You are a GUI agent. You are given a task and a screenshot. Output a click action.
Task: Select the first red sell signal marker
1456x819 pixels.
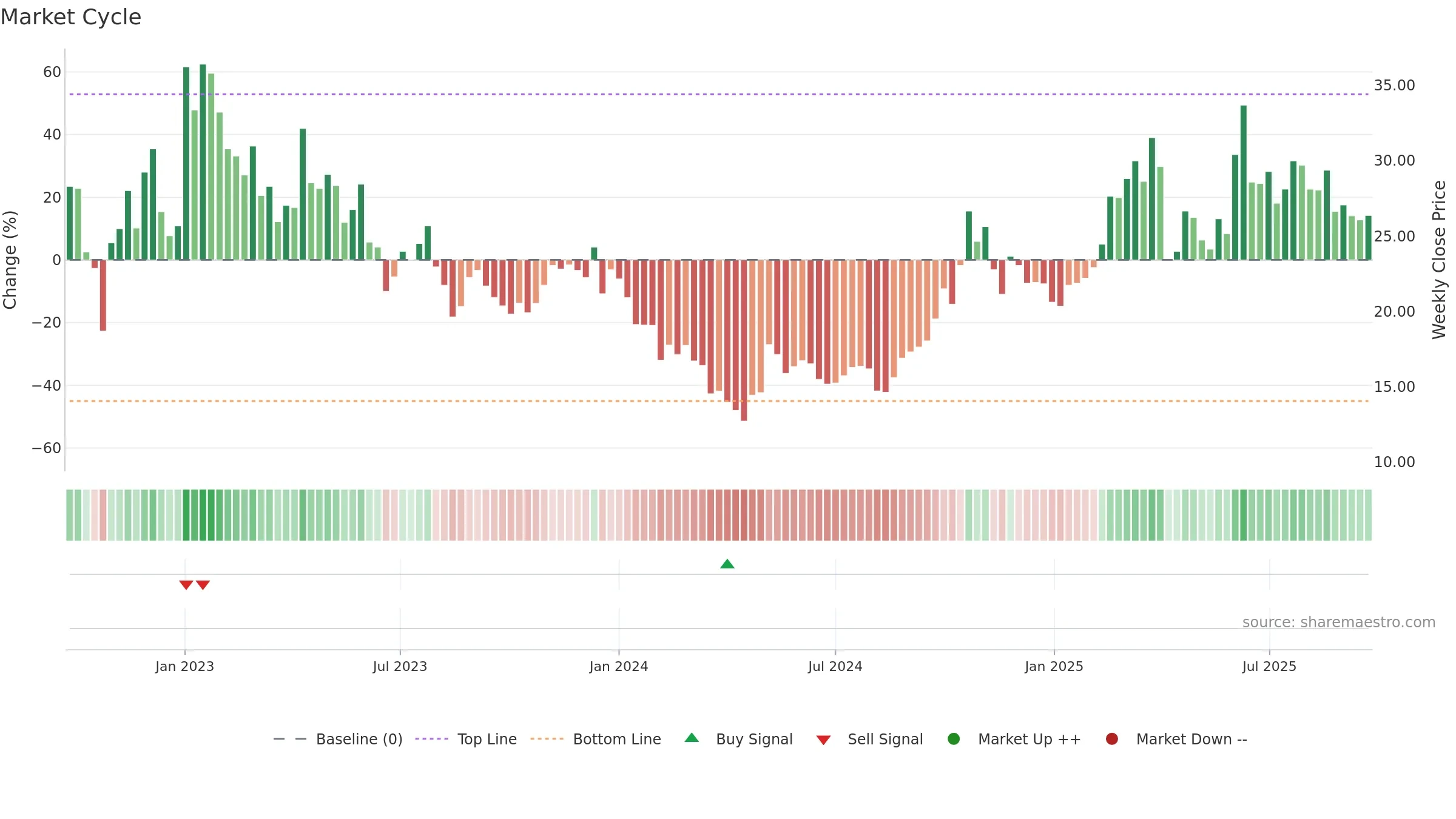point(186,585)
